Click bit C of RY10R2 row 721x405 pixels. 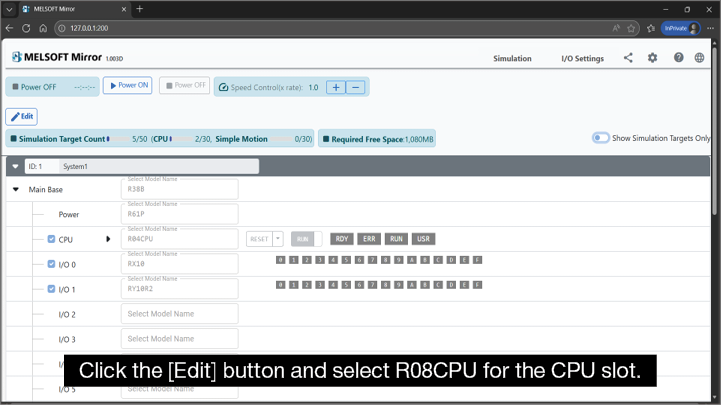coord(438,285)
